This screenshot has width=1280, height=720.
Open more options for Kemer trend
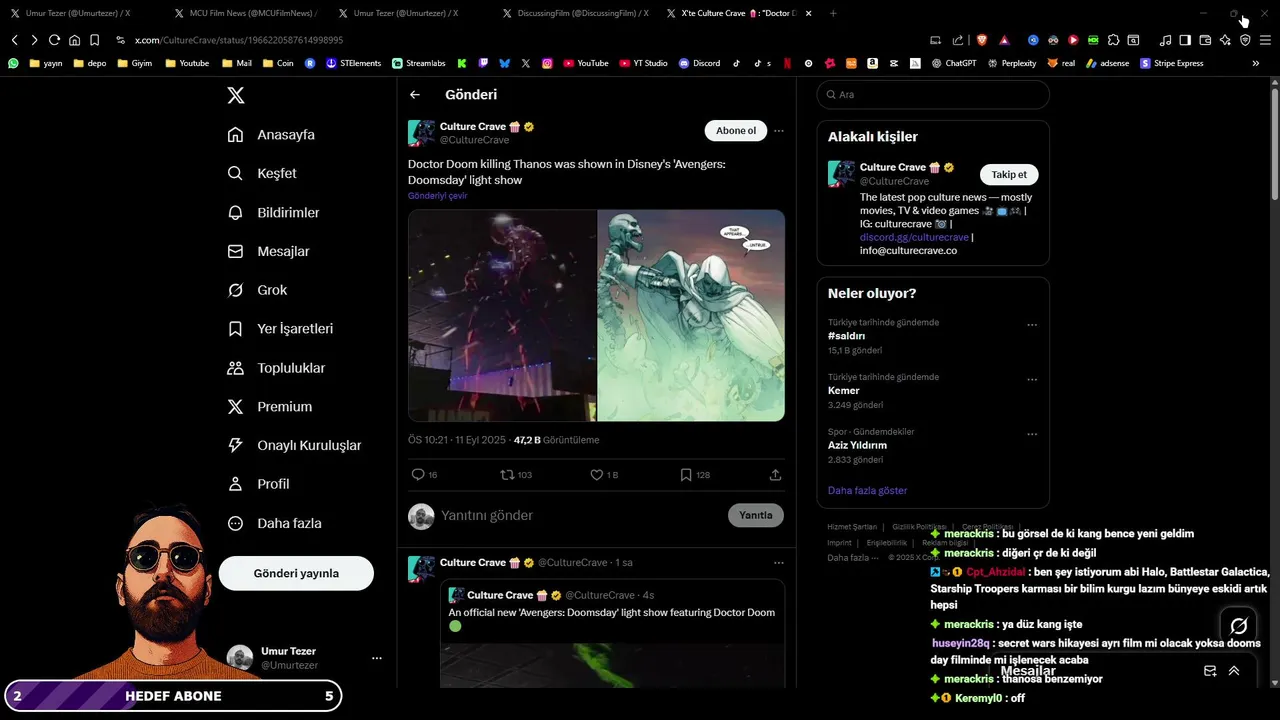1032,380
